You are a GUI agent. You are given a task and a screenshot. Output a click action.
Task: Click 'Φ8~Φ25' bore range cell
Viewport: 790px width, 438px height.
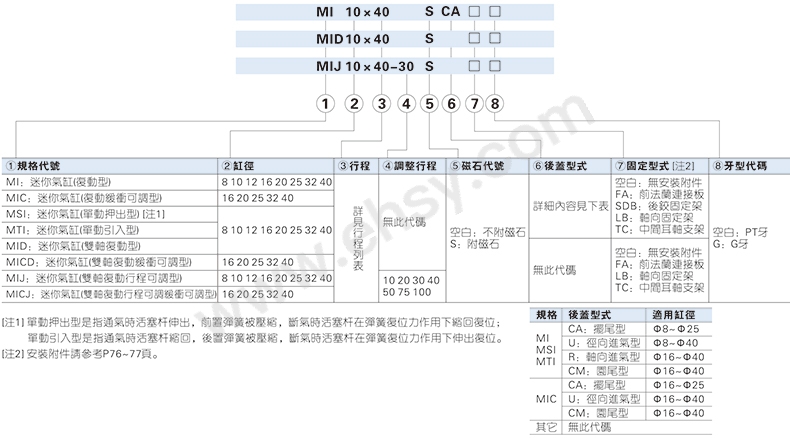coord(676,329)
